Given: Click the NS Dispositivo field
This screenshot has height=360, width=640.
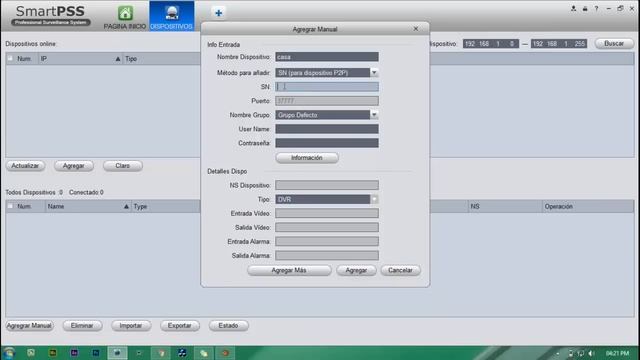Looking at the screenshot, I should 327,185.
